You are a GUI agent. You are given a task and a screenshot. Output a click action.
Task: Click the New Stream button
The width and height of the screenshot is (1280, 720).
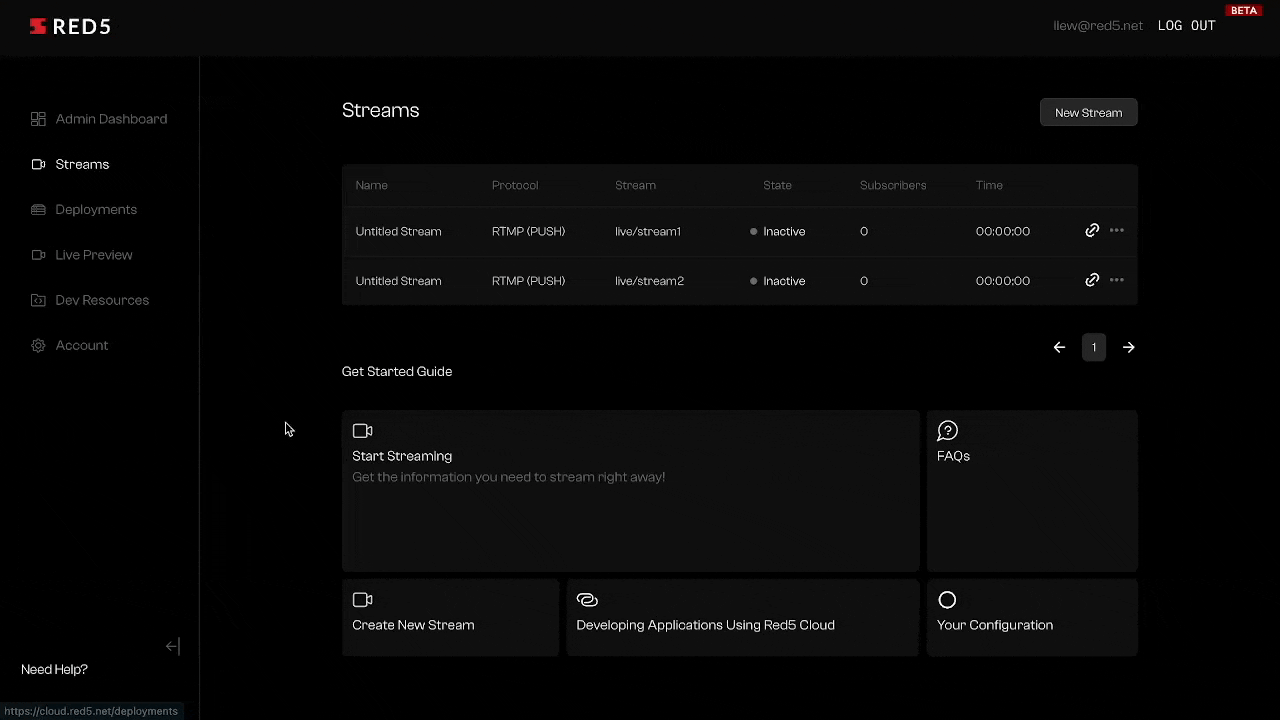coord(1089,113)
